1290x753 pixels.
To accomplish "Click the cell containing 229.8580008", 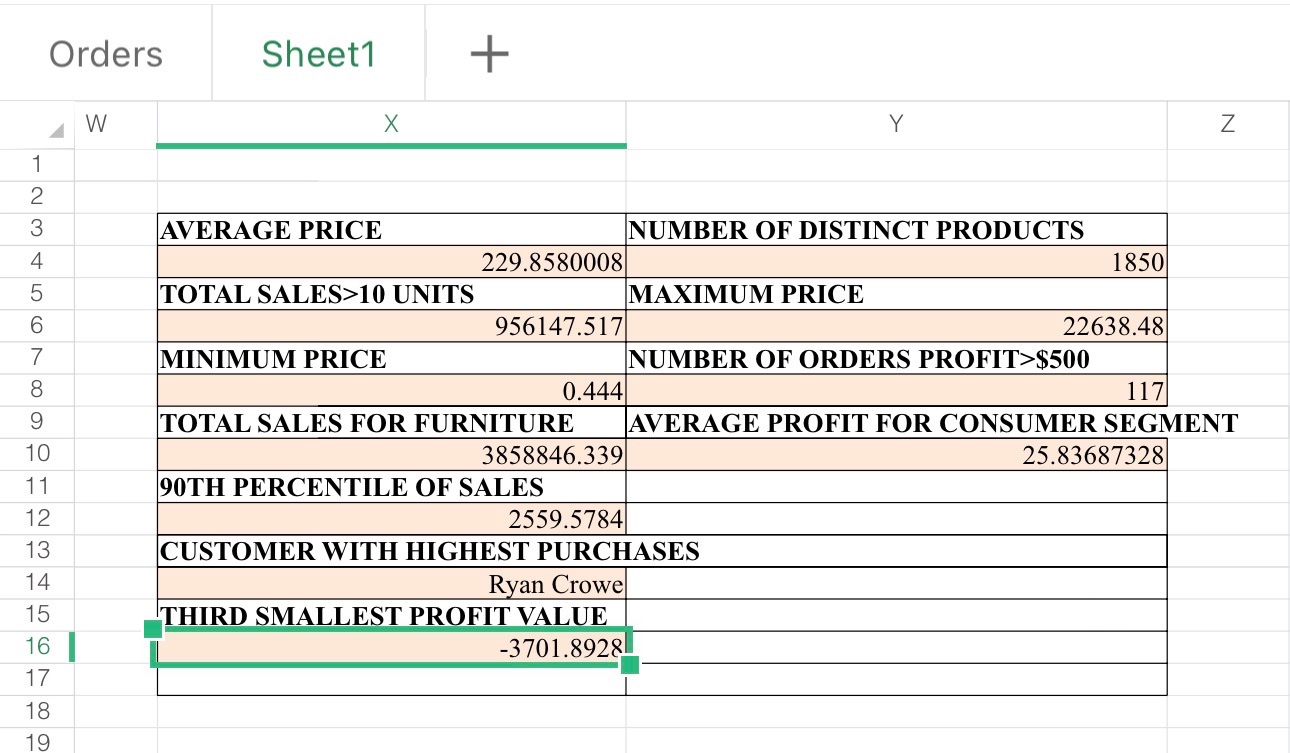I will point(391,262).
